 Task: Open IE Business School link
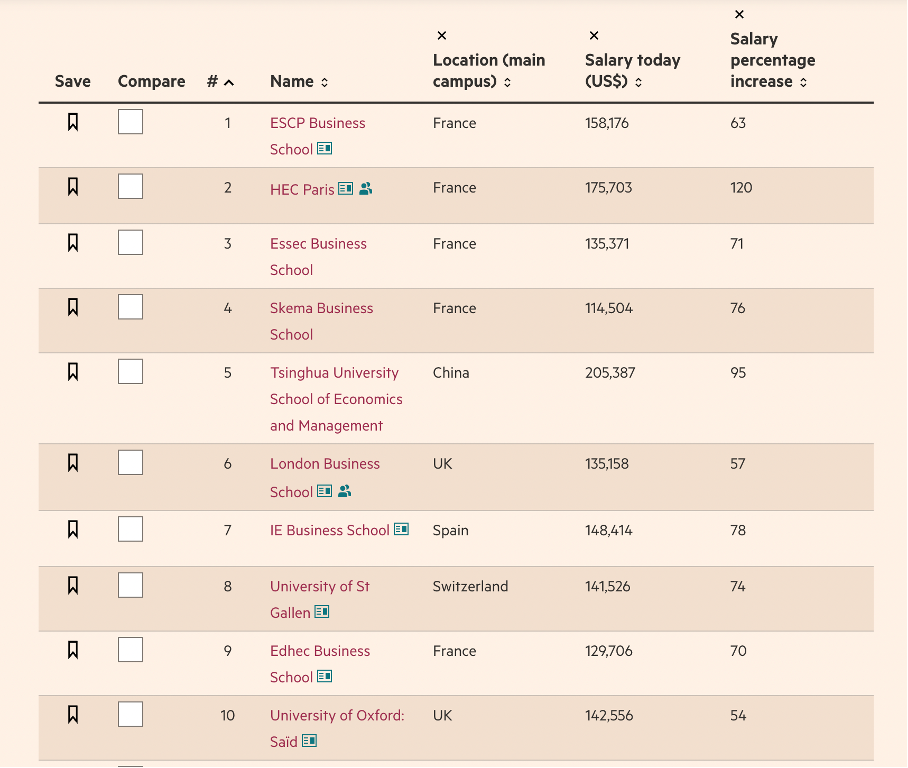329,530
